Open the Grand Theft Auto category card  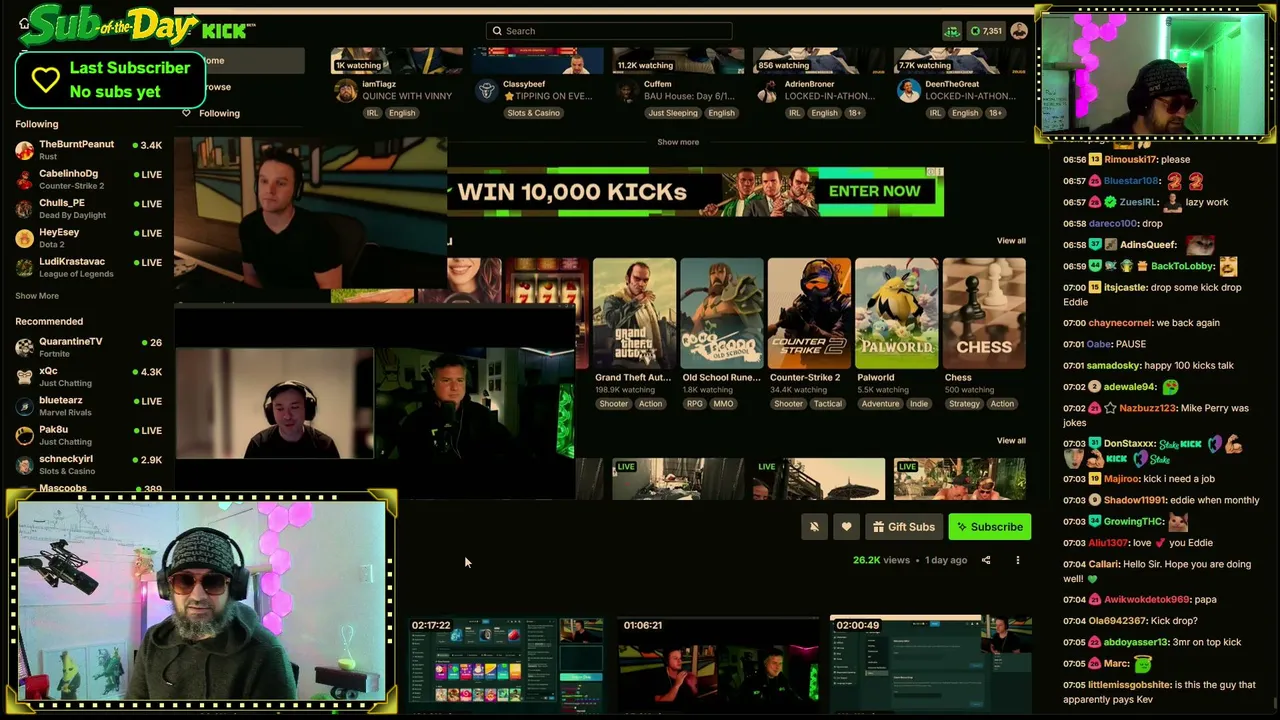pyautogui.click(x=634, y=314)
